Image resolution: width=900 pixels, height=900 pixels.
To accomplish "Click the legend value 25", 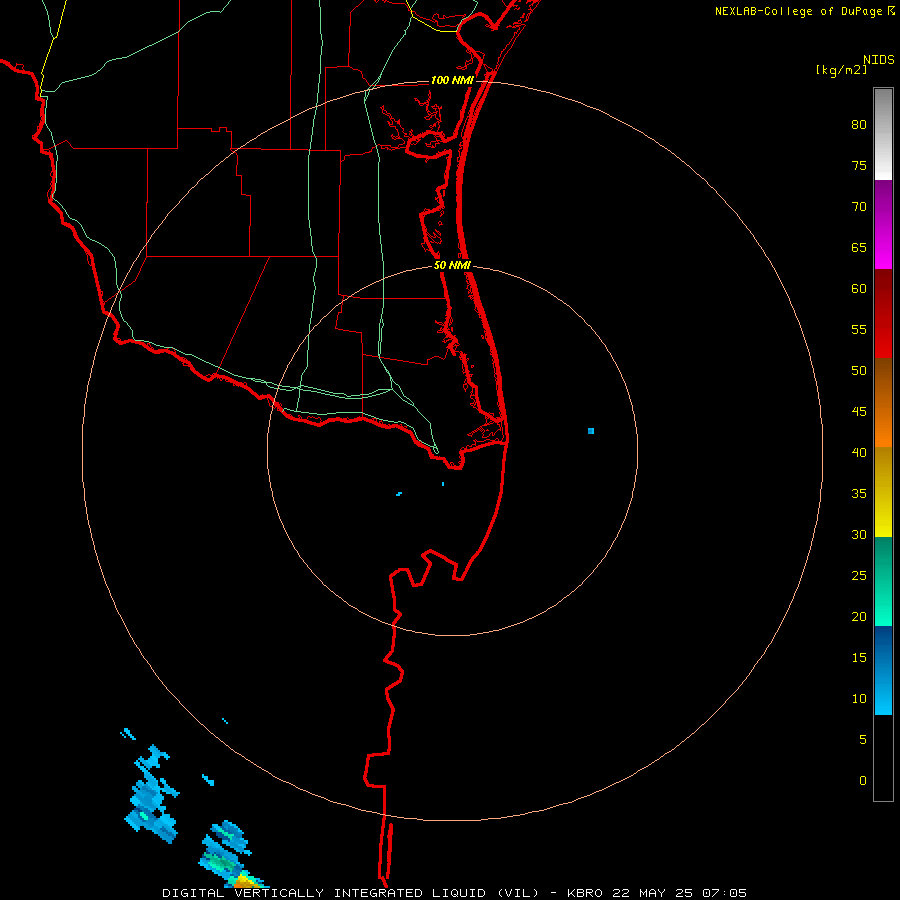I will coord(859,576).
